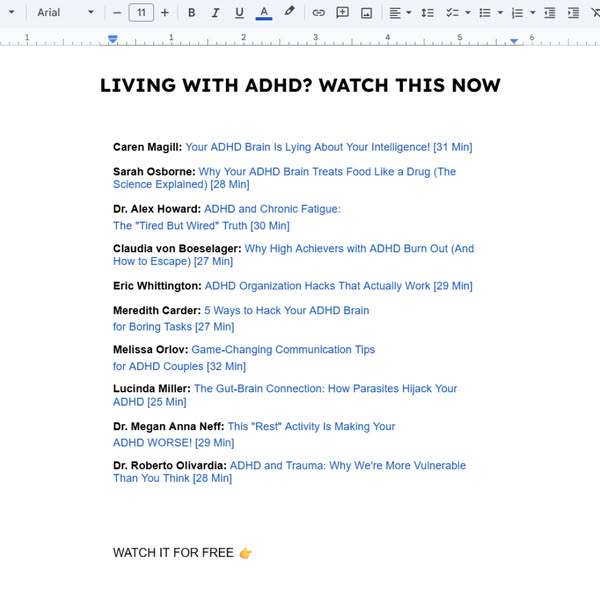
Task: Toggle underline formatting
Action: (240, 13)
